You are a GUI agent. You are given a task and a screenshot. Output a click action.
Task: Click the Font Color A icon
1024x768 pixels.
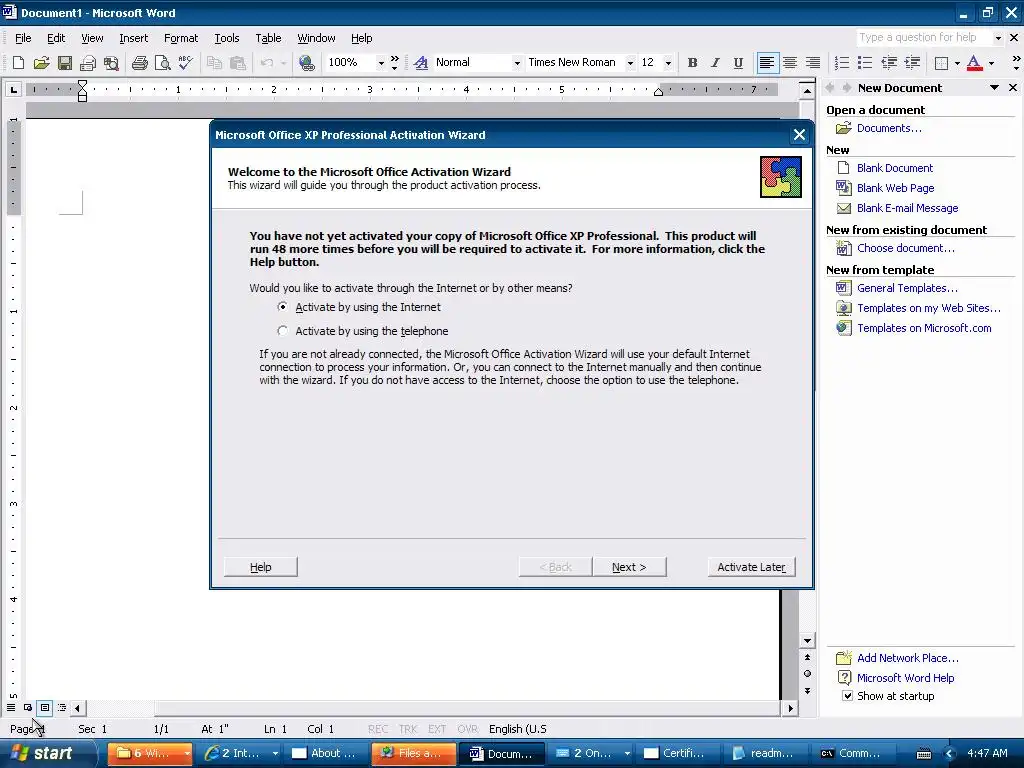974,63
